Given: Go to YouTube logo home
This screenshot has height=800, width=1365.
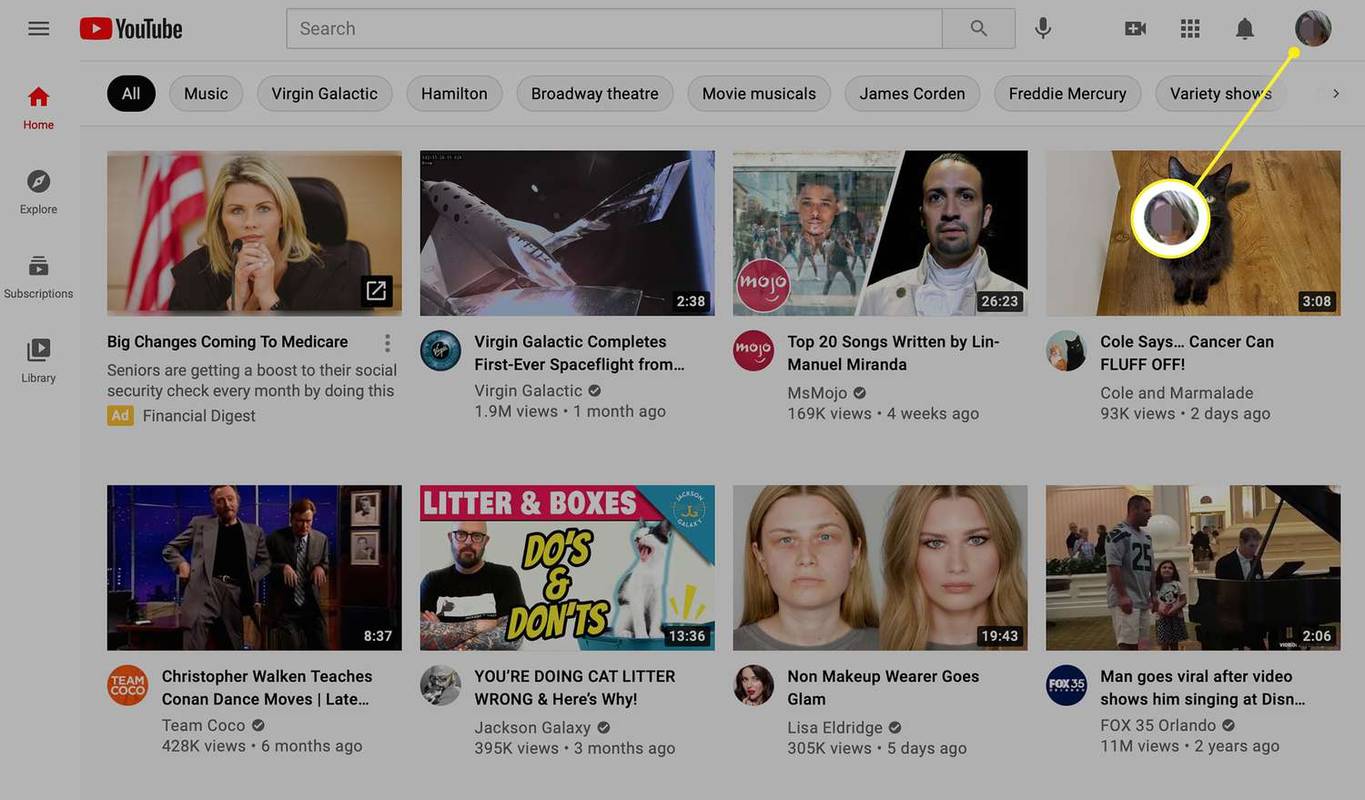Looking at the screenshot, I should (131, 28).
